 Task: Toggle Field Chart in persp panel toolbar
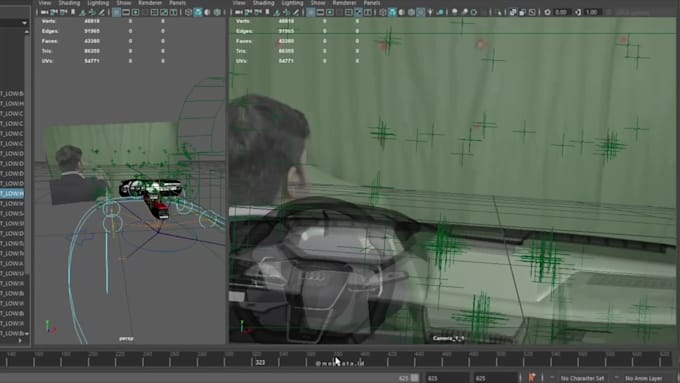154,12
